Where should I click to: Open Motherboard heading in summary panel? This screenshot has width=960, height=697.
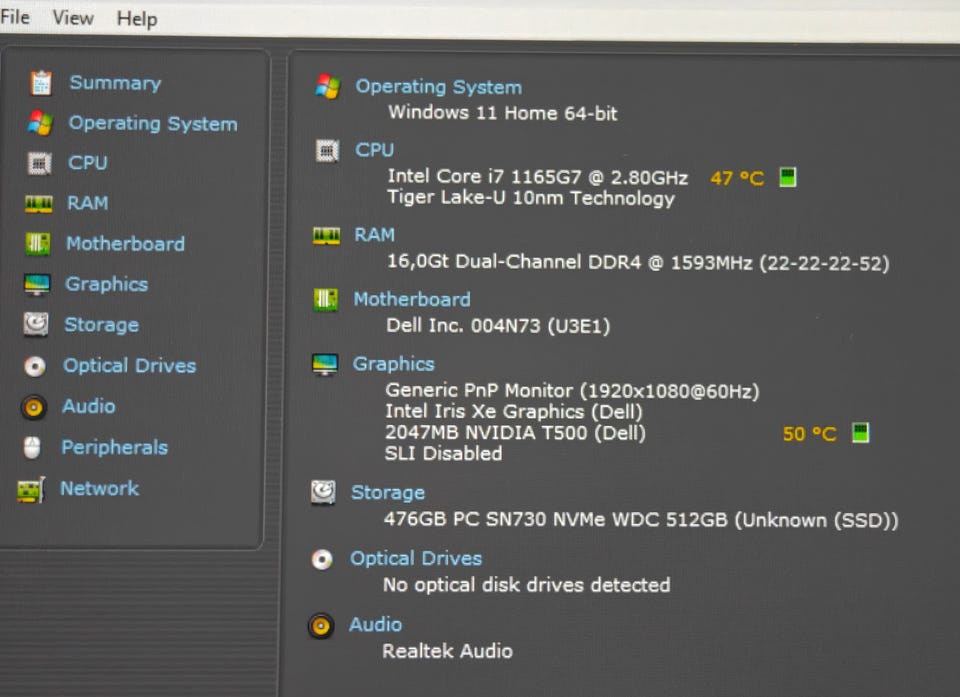pyautogui.click(x=412, y=300)
